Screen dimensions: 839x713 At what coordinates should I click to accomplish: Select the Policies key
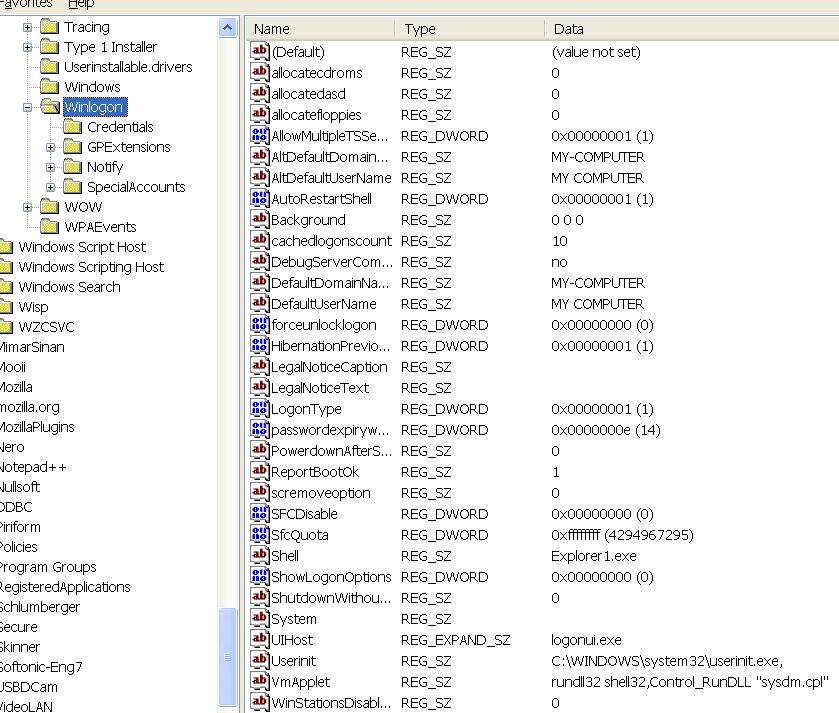[19, 547]
